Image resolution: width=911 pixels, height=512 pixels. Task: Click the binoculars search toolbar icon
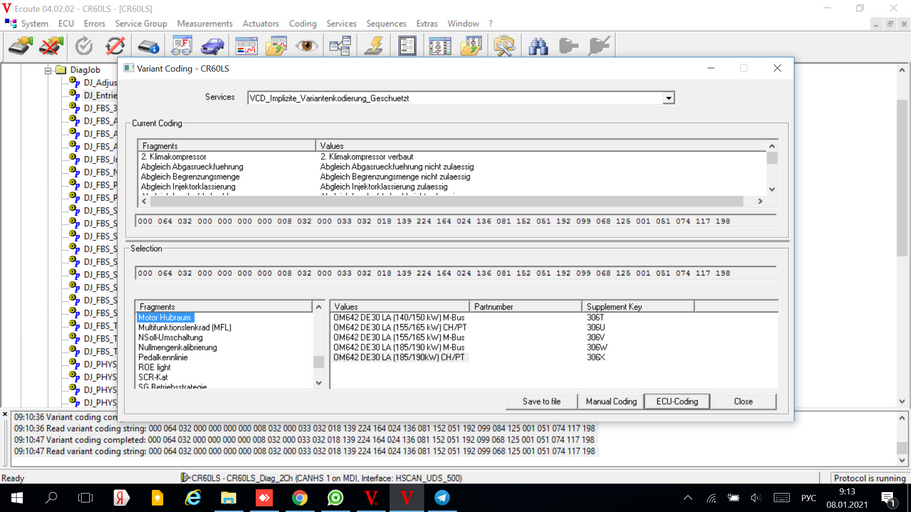[x=538, y=46]
